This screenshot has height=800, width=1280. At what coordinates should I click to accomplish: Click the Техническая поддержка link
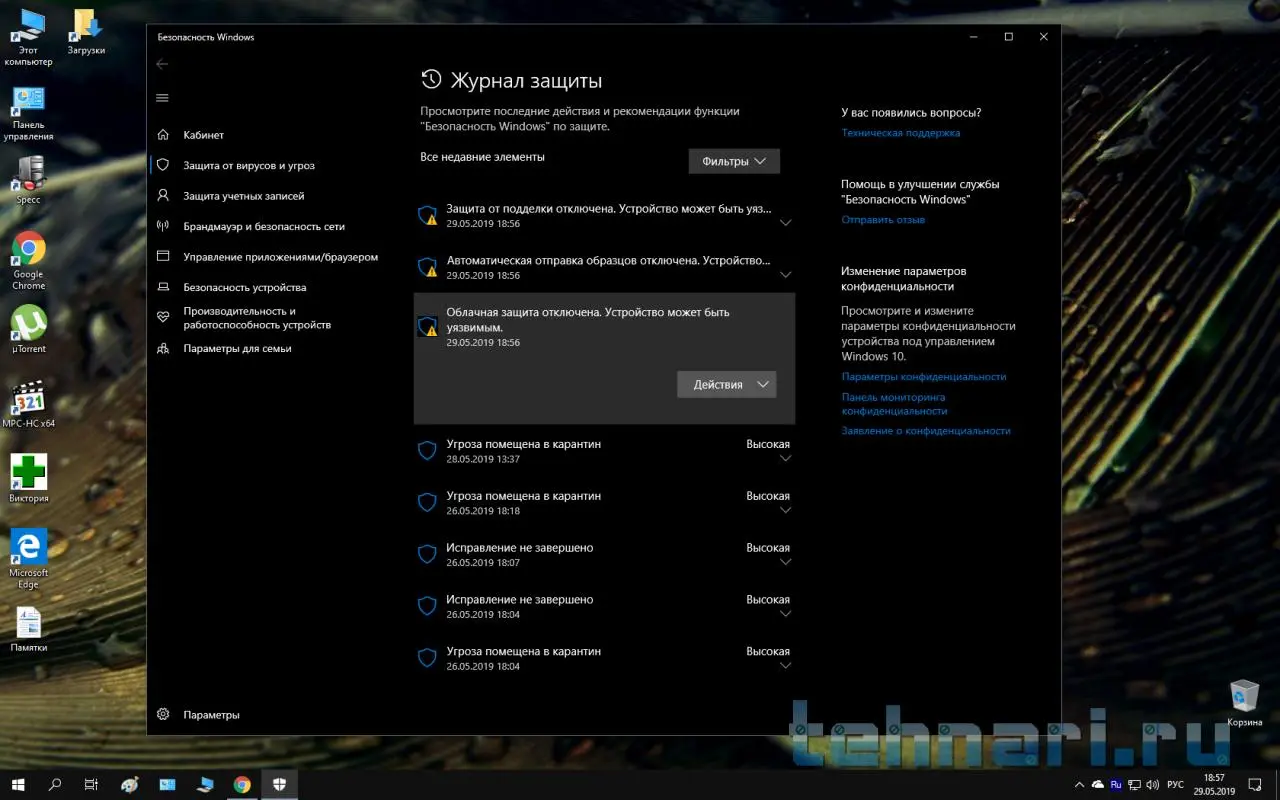coord(900,133)
